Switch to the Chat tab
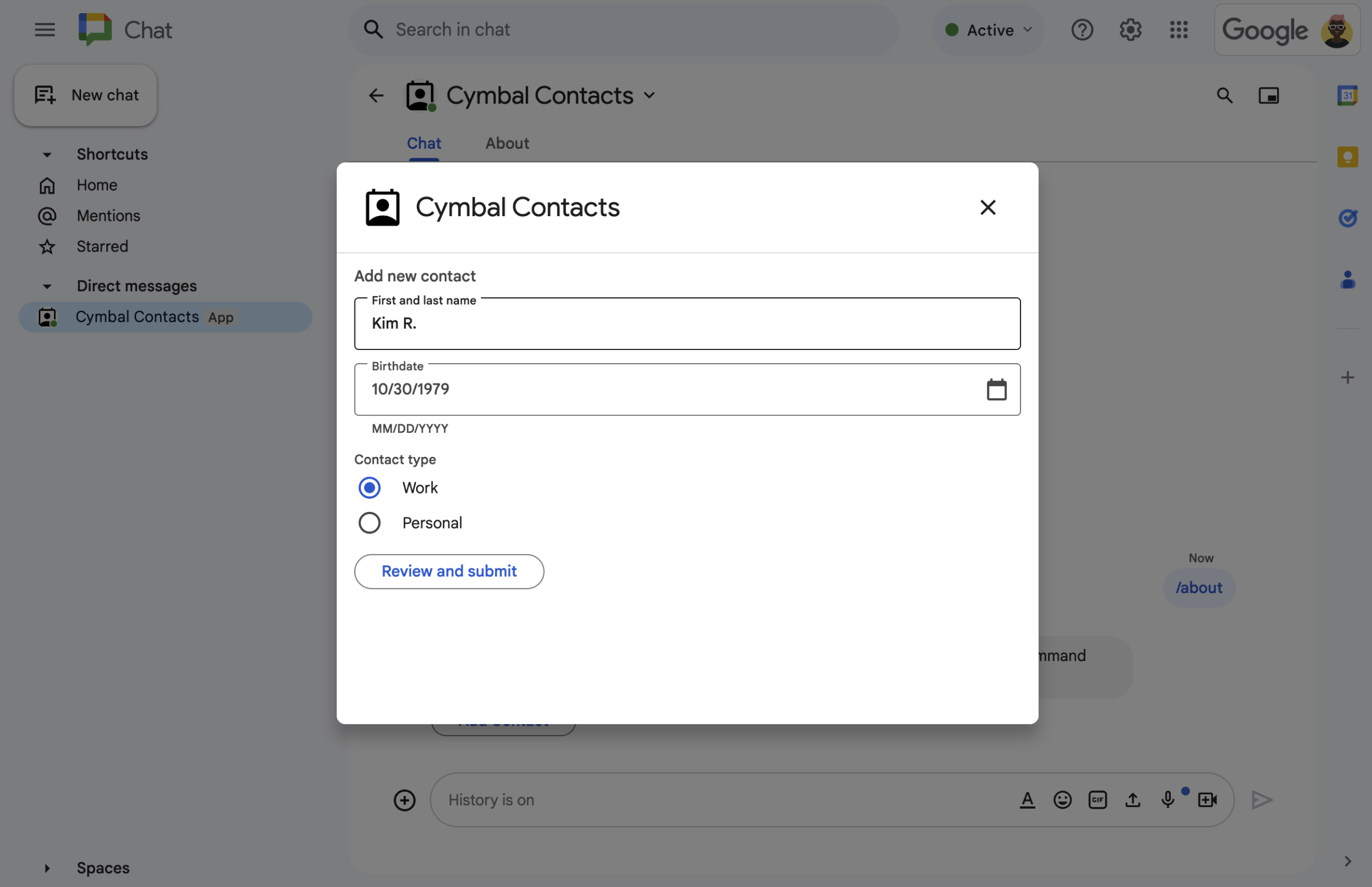 423,143
